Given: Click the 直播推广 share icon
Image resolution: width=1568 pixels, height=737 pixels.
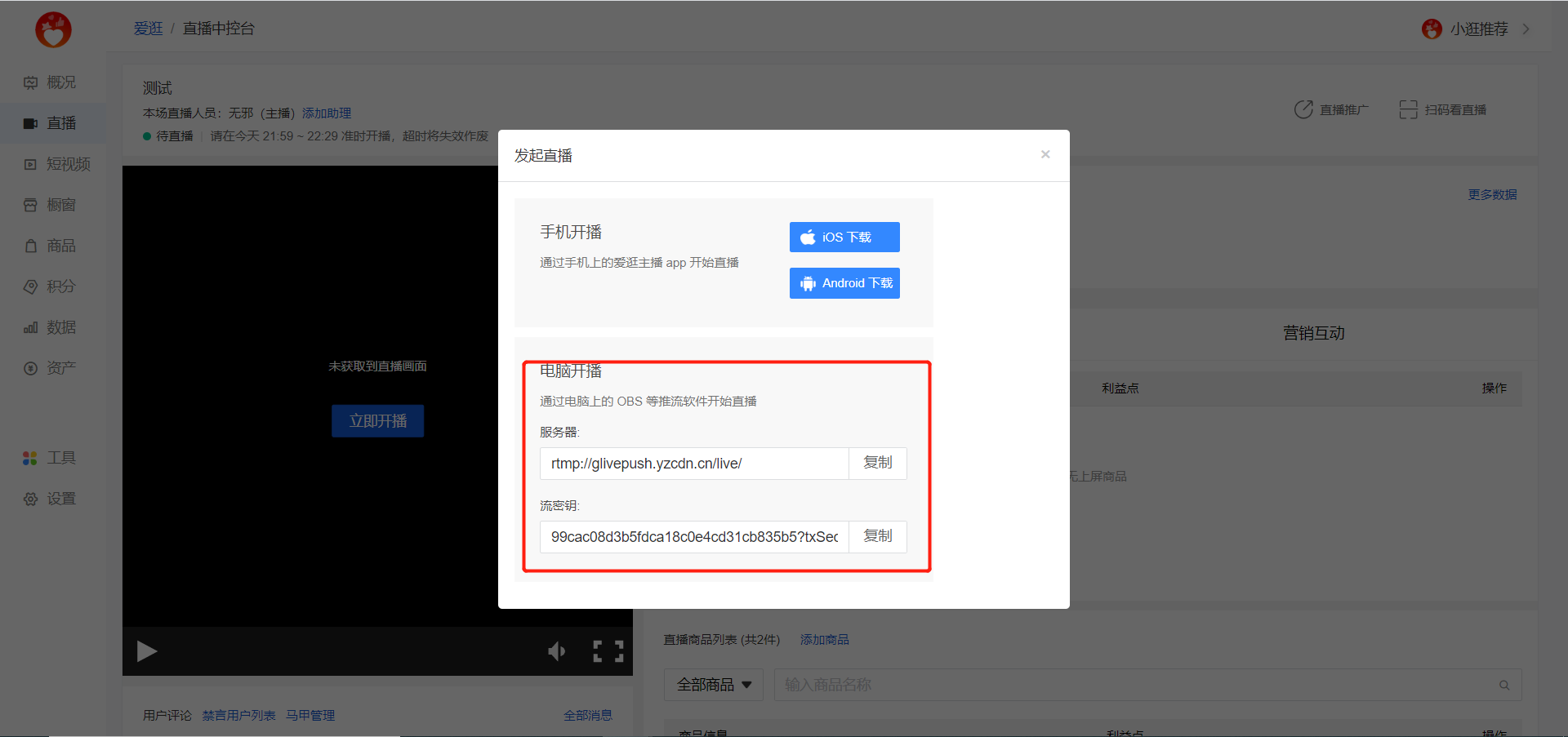Looking at the screenshot, I should (x=1303, y=109).
